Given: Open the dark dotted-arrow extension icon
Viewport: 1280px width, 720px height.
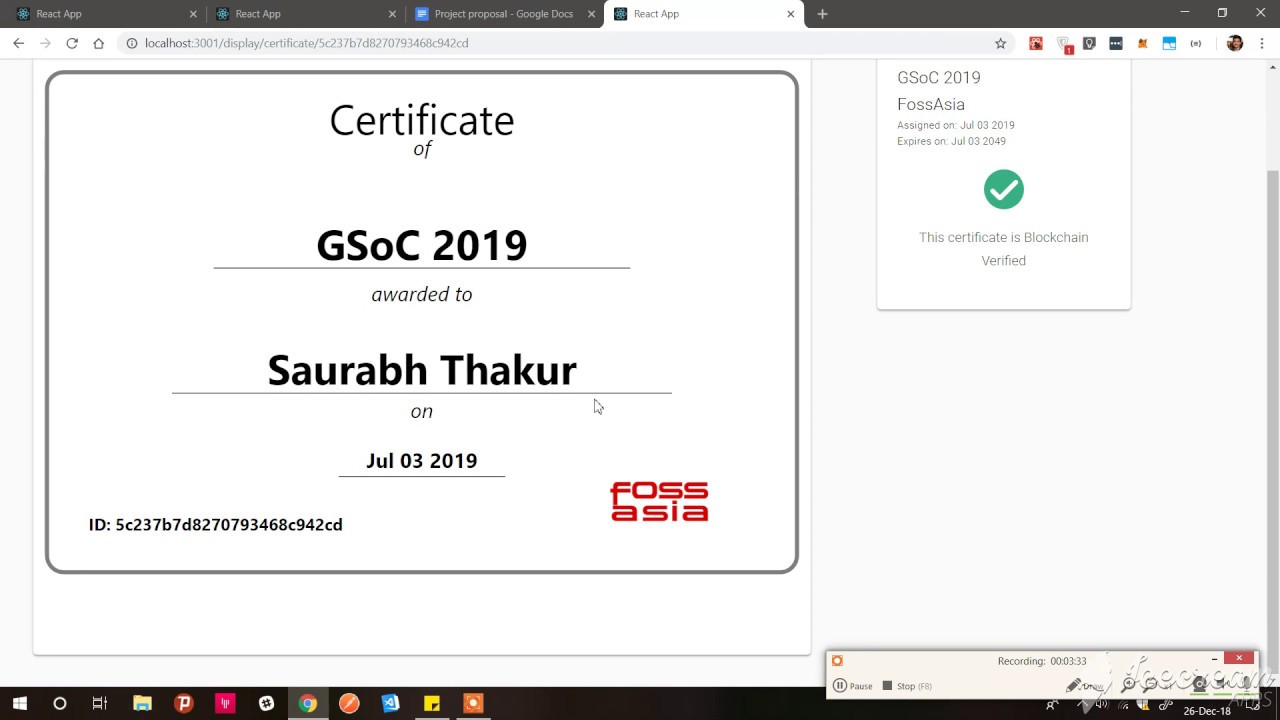Looking at the screenshot, I should pos(1116,43).
